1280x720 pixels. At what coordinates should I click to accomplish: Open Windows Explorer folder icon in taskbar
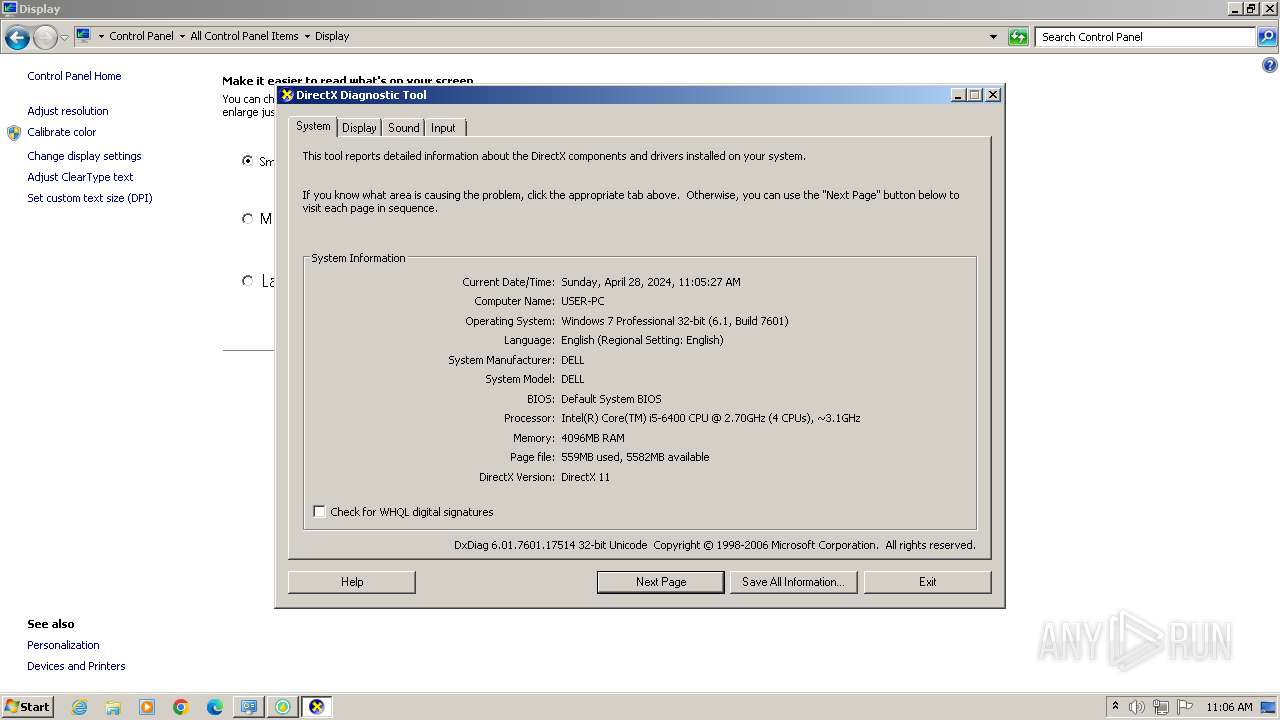tap(113, 707)
